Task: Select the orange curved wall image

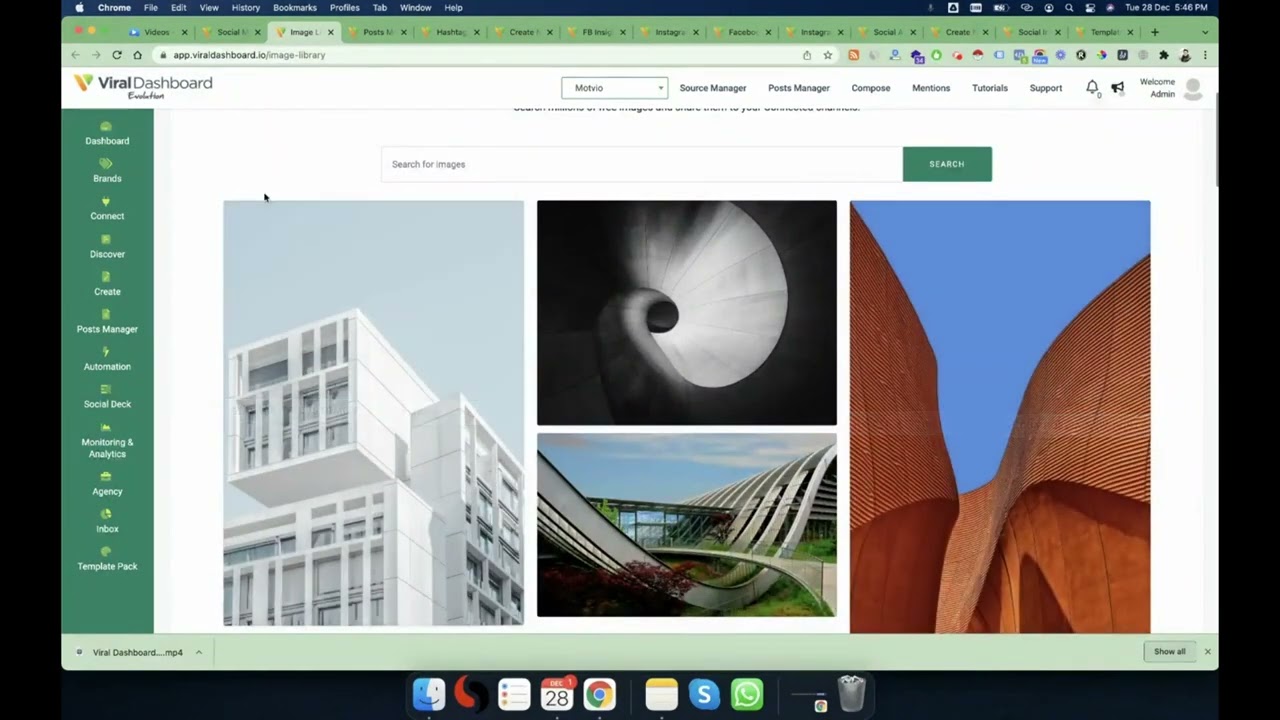Action: pyautogui.click(x=1000, y=417)
